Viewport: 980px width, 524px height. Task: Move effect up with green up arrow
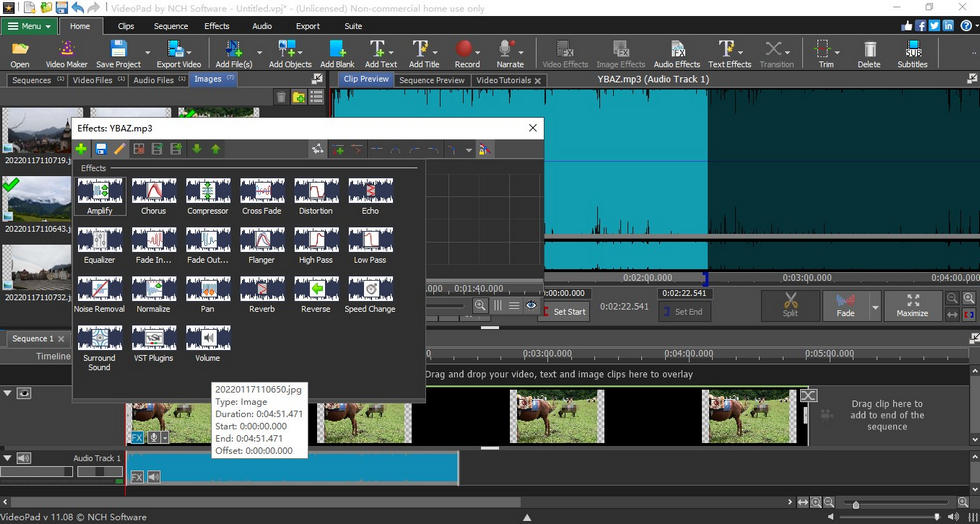[x=216, y=149]
